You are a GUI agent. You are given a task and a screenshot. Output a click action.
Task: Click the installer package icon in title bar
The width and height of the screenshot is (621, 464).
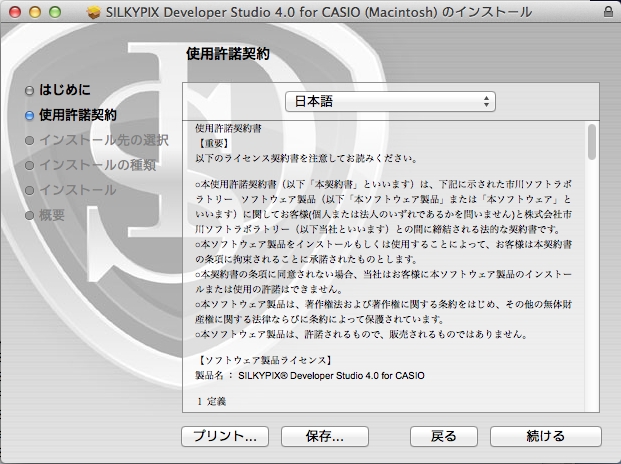click(93, 12)
